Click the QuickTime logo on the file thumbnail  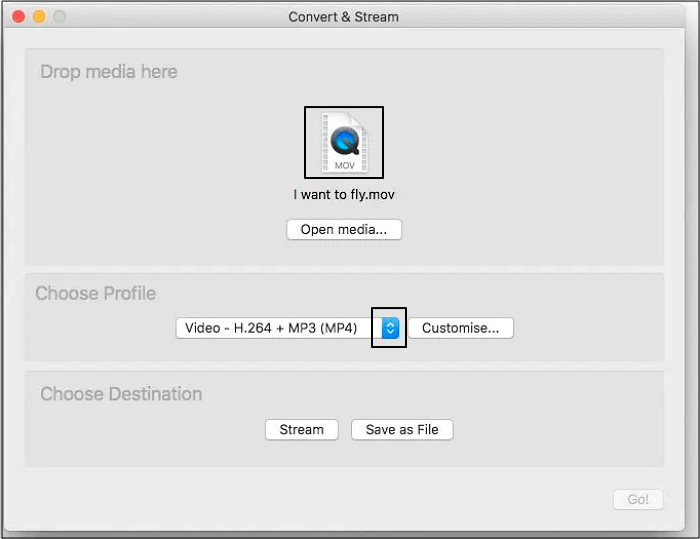[x=345, y=139]
